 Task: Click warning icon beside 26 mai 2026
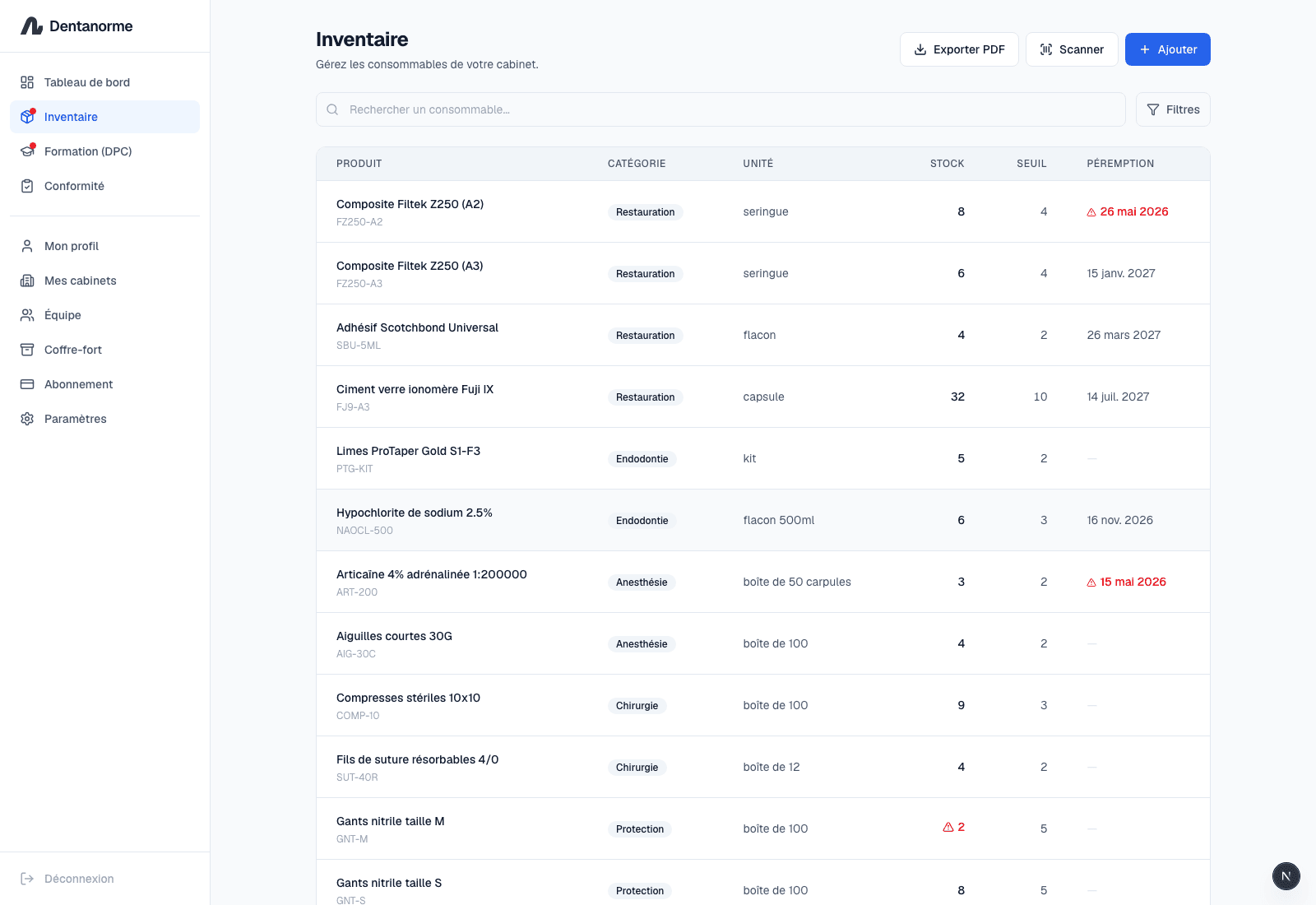tap(1091, 212)
